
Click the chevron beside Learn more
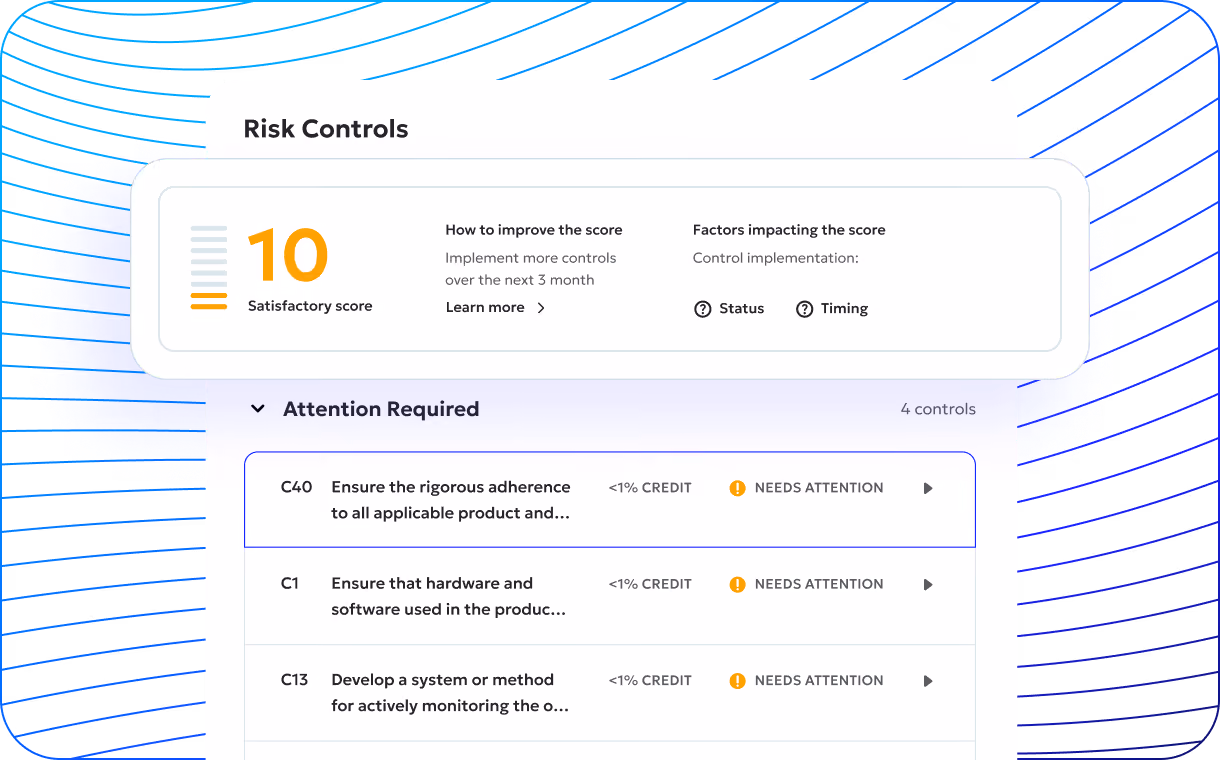[541, 308]
